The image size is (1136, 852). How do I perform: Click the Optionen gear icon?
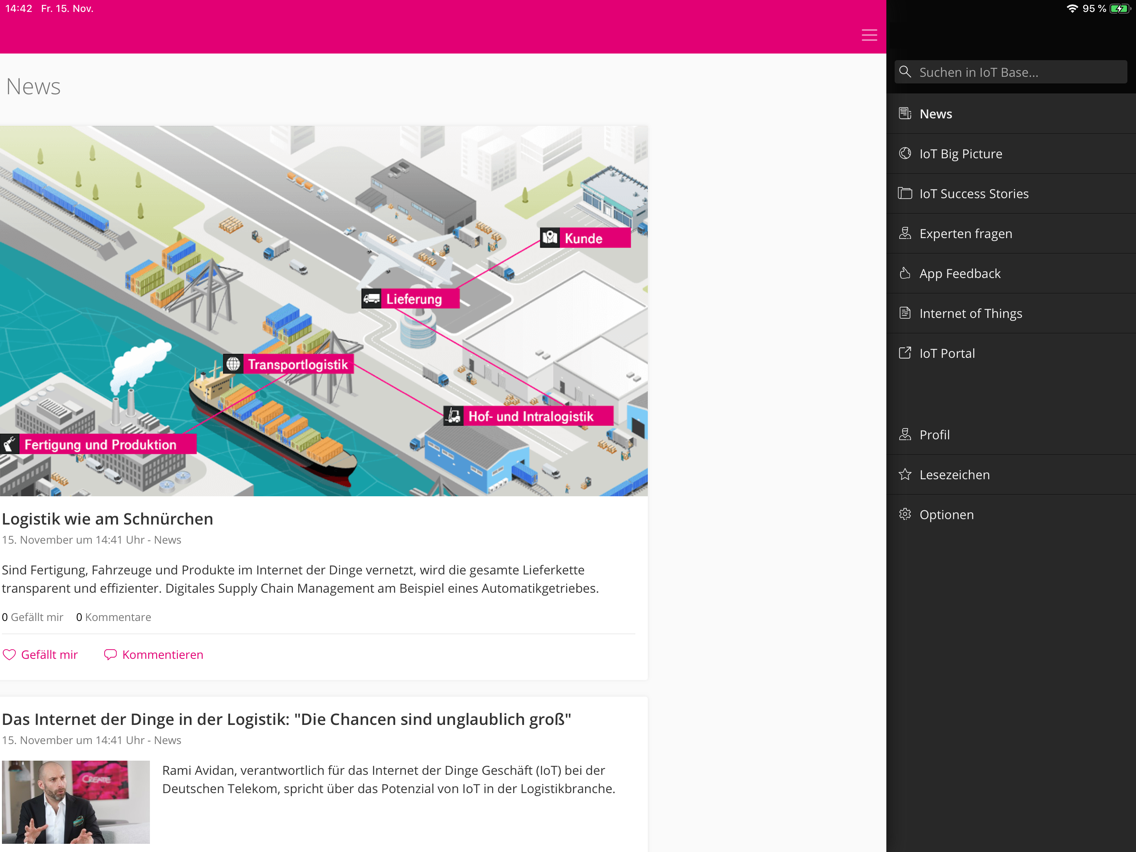click(x=905, y=514)
